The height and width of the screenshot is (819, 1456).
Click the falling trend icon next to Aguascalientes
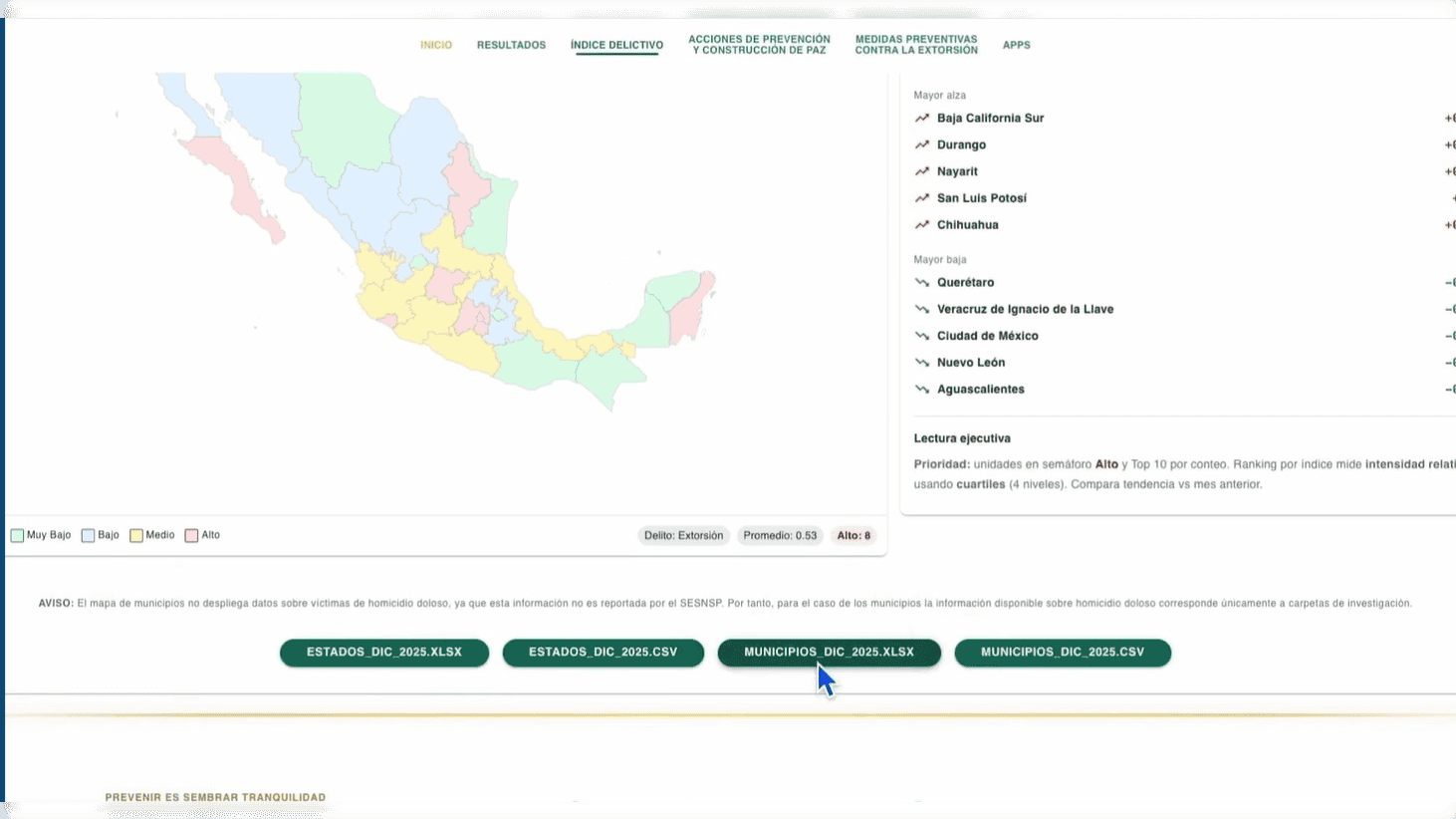click(x=921, y=390)
